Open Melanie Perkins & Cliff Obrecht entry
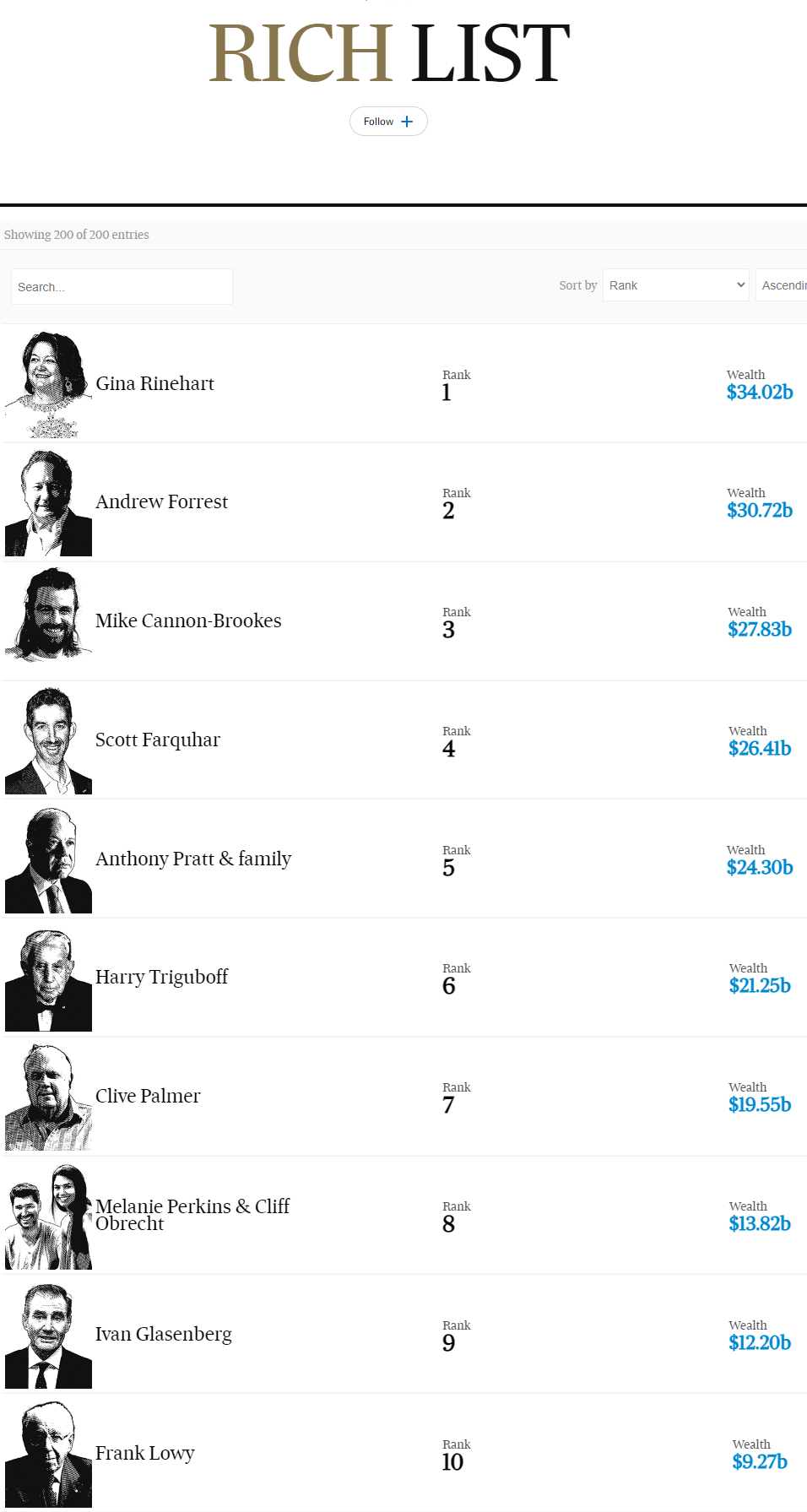Viewport: 807px width, 1512px height. pyautogui.click(x=192, y=1215)
